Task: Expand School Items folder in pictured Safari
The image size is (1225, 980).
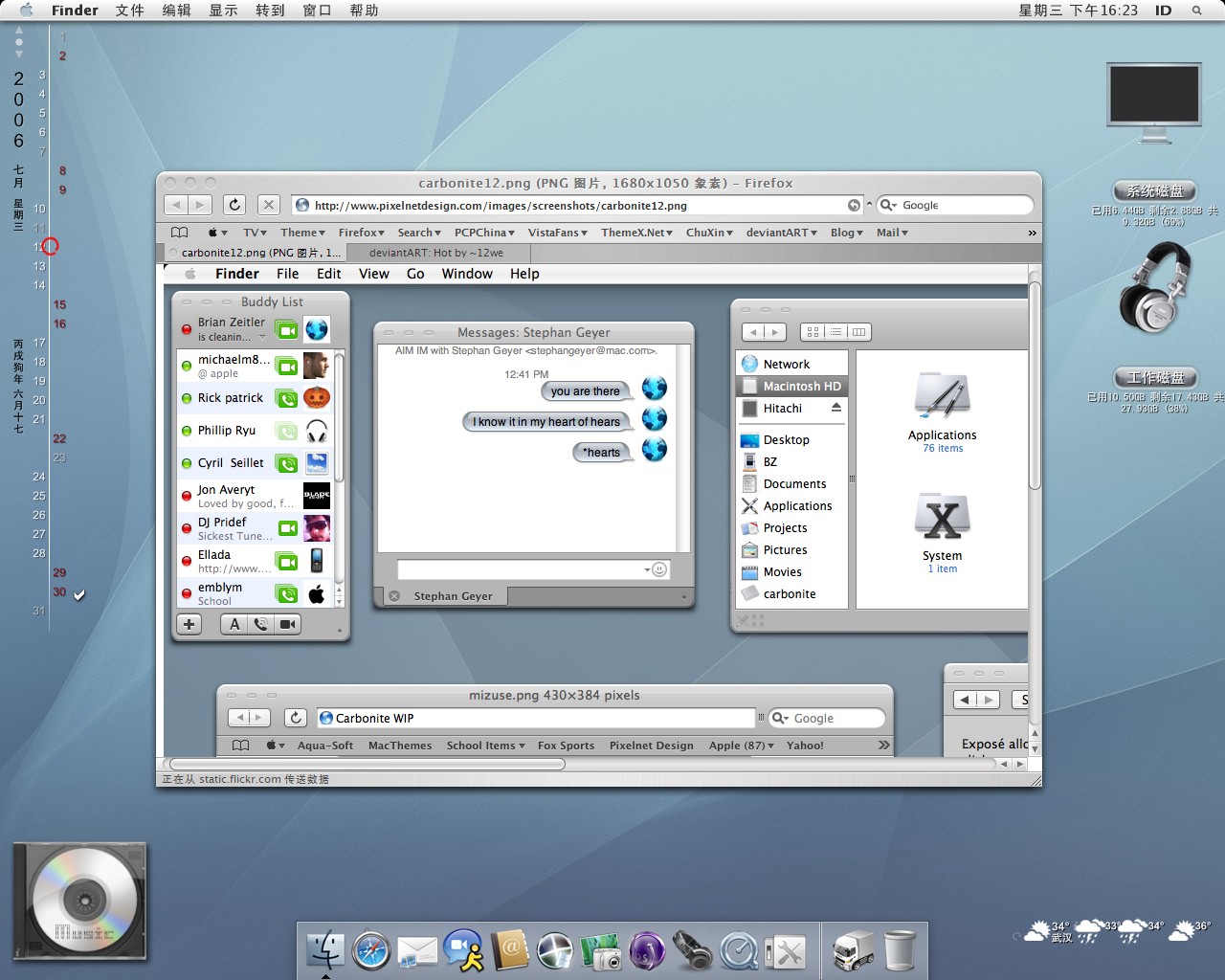Action: (485, 746)
